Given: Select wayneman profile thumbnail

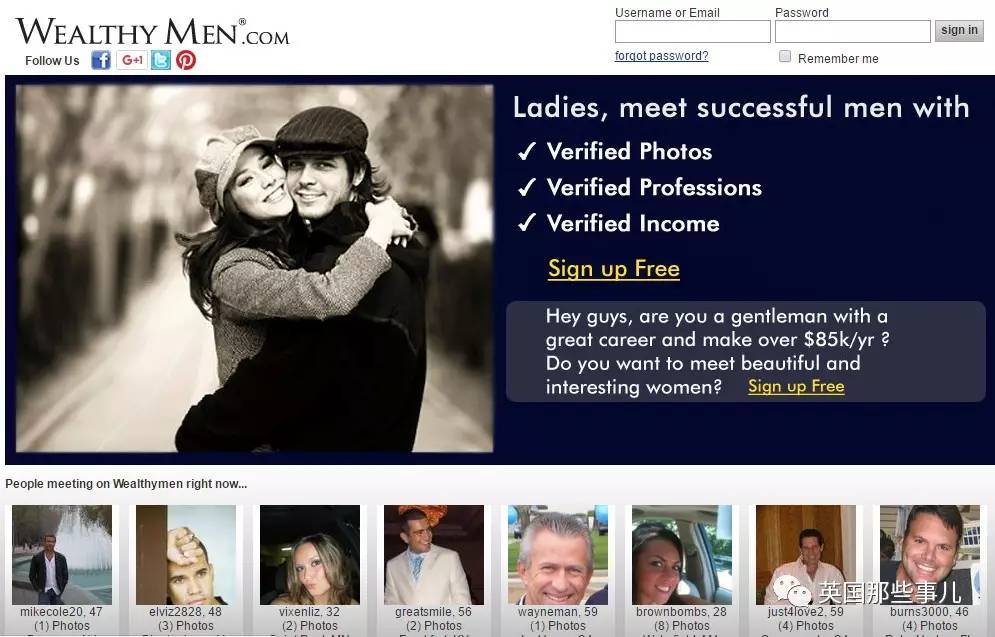Looking at the screenshot, I should [x=558, y=555].
